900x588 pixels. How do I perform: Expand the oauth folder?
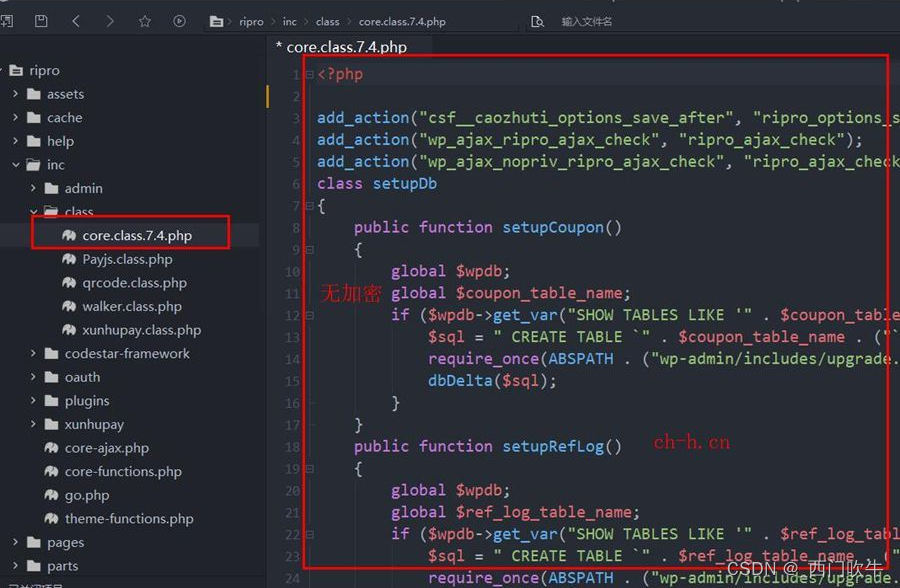33,377
